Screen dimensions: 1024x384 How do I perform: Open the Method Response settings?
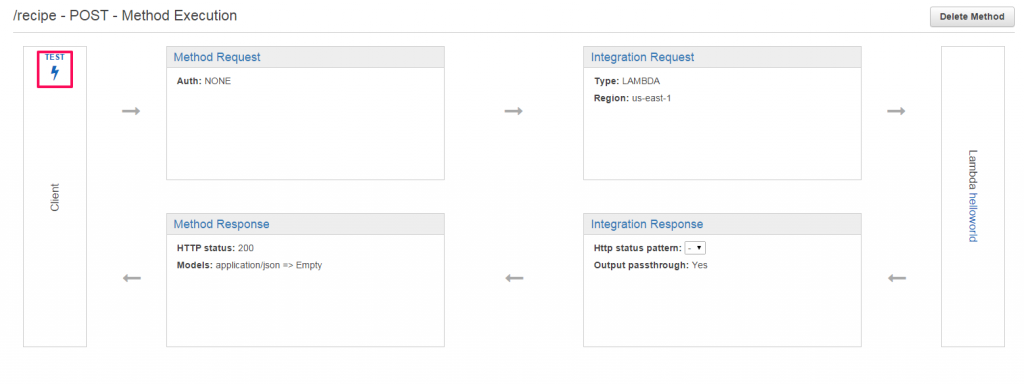pyautogui.click(x=221, y=224)
